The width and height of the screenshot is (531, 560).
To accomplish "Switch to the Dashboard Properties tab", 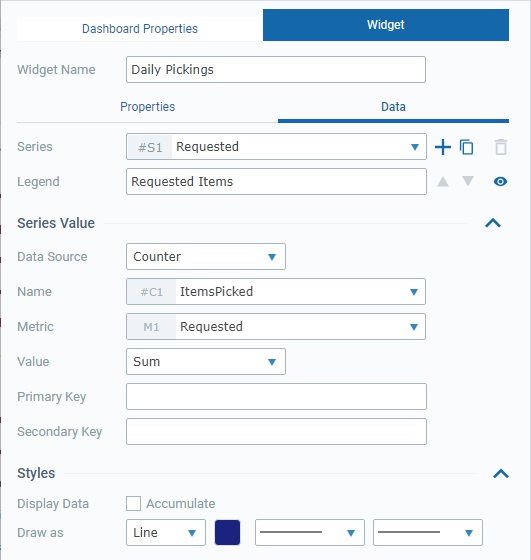I will (140, 29).
